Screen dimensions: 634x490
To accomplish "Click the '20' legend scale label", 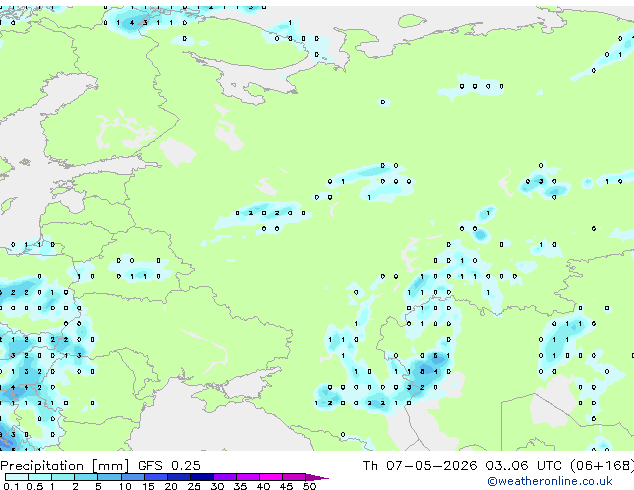I will [x=171, y=486].
